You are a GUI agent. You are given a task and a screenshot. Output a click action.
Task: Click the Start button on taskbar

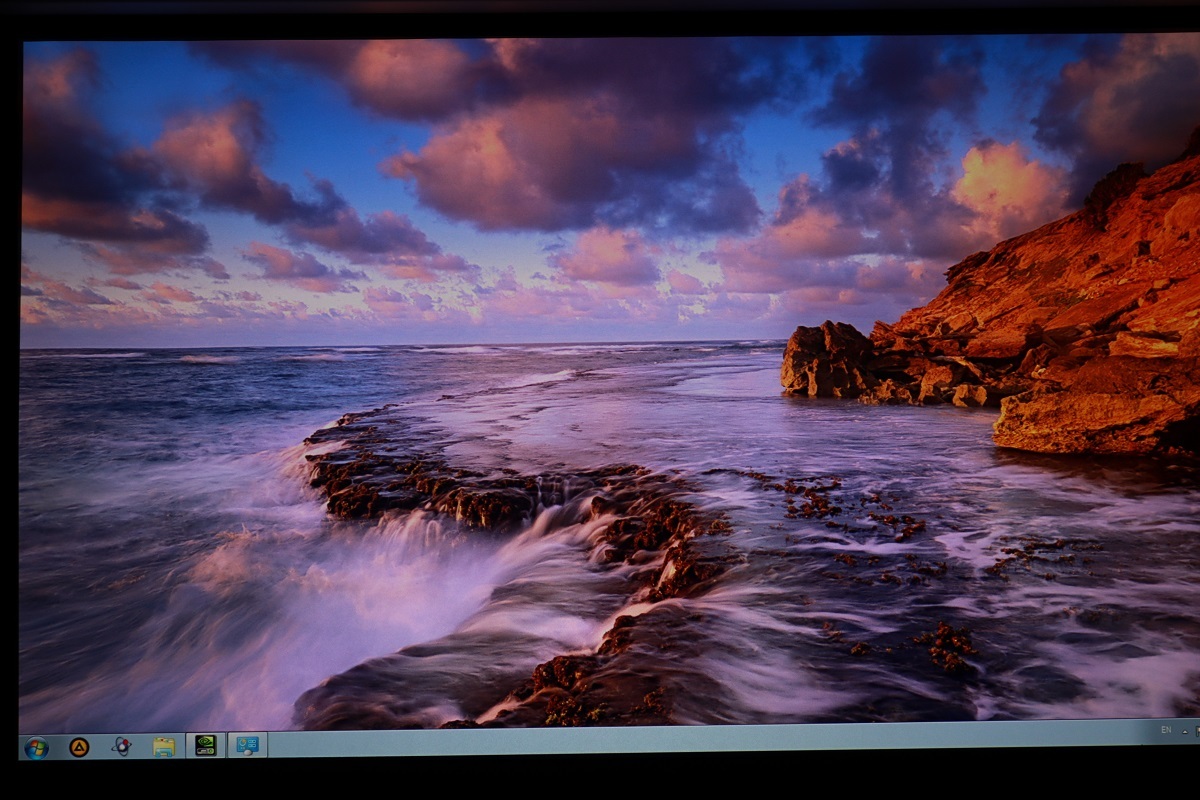[36, 747]
